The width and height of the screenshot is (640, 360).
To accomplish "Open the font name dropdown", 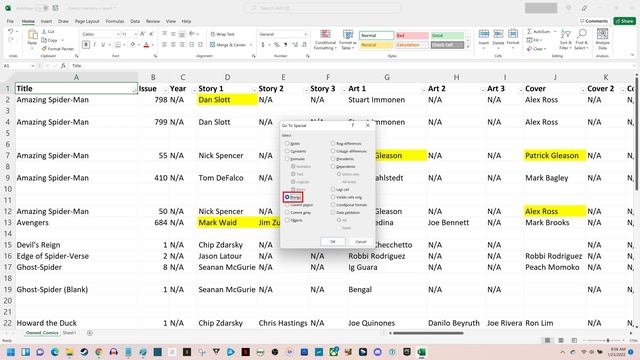I will pos(118,34).
